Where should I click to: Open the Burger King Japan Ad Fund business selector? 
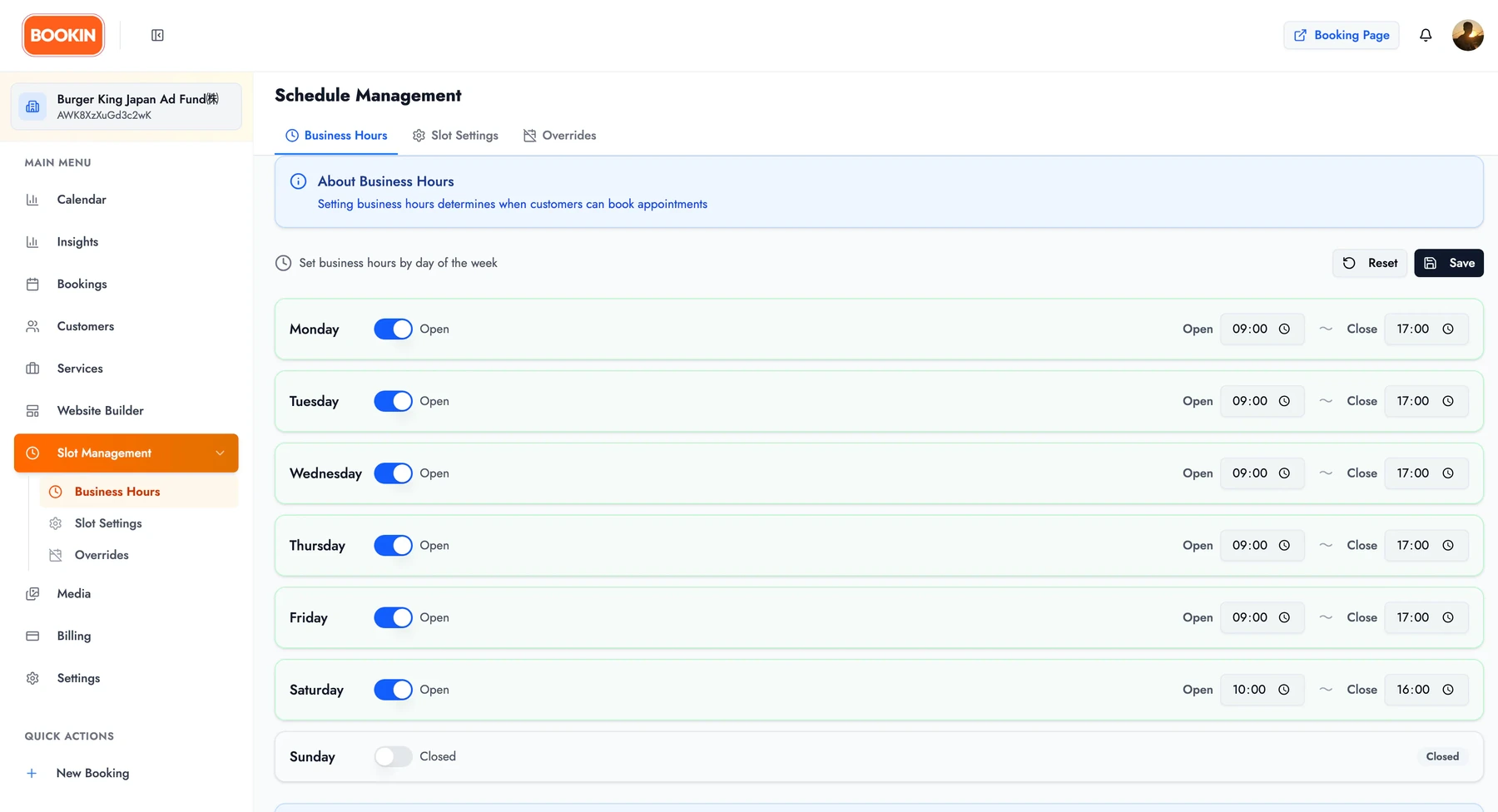tap(126, 106)
